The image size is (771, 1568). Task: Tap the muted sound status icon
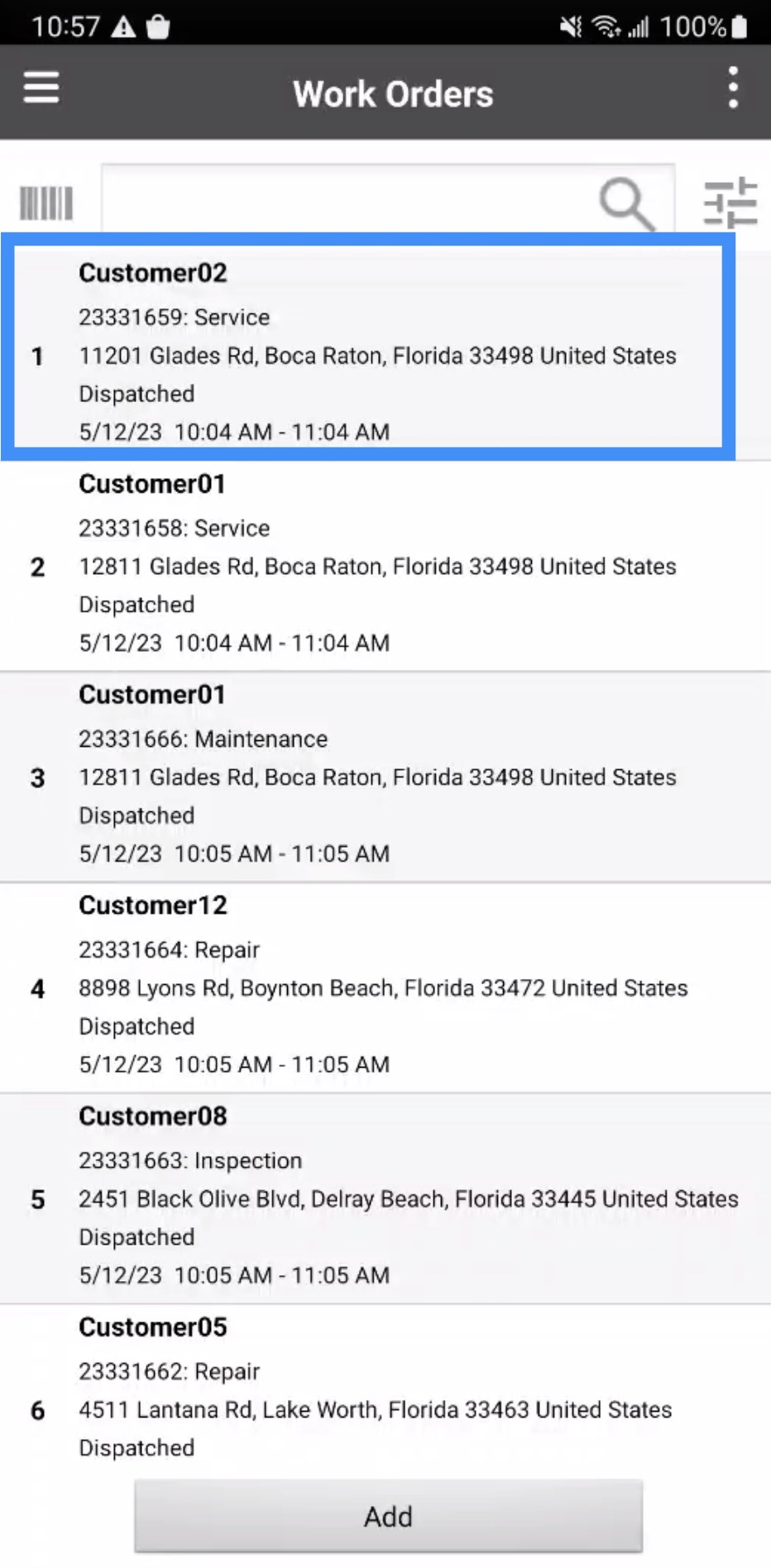pos(571,27)
